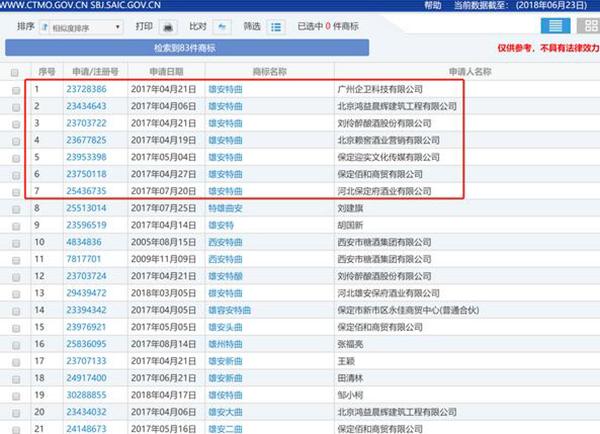Click the 申请日期 column header
This screenshot has height=434, width=600.
166,72
